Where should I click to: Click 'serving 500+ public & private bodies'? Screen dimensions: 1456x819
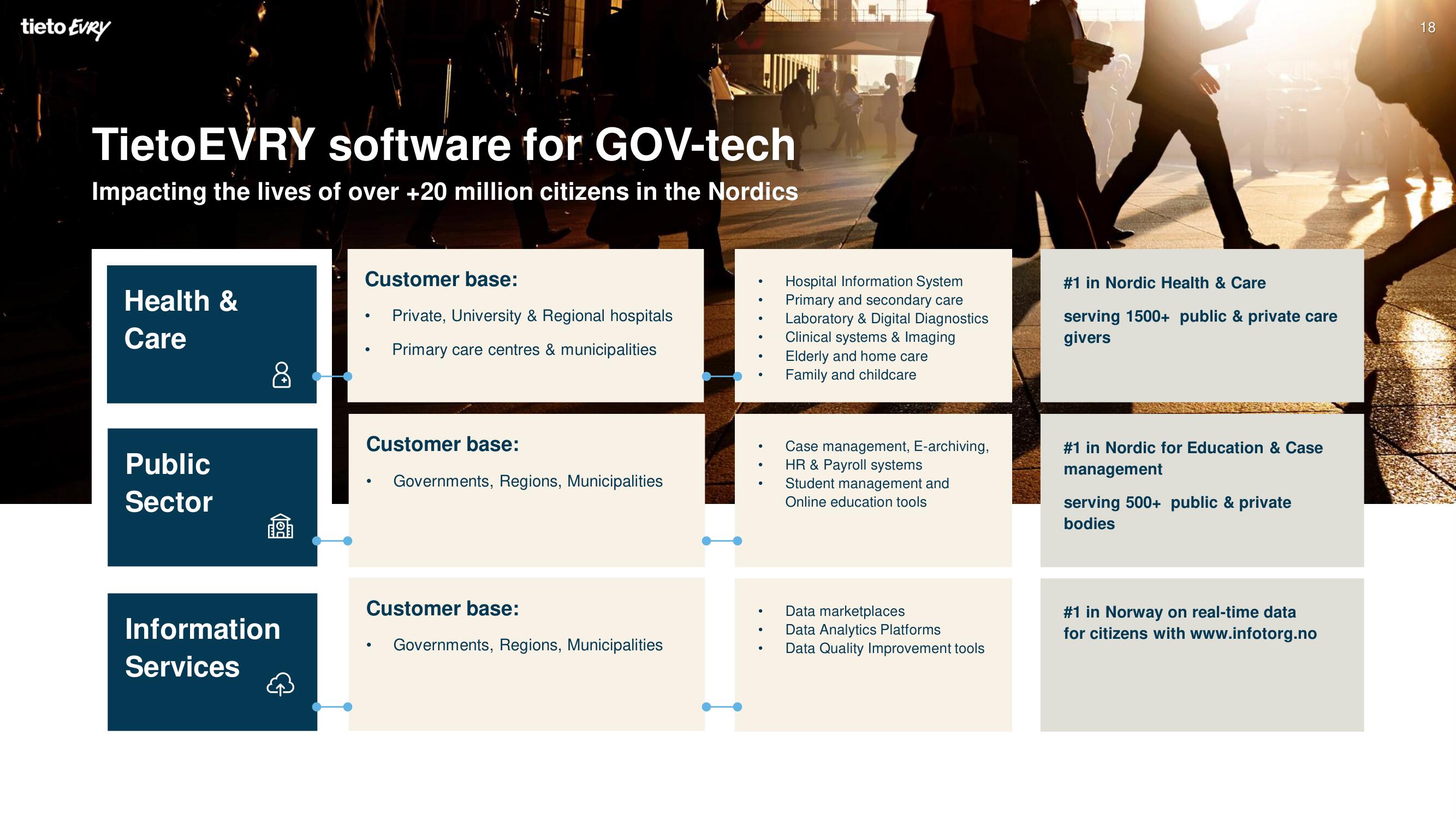(1177, 513)
